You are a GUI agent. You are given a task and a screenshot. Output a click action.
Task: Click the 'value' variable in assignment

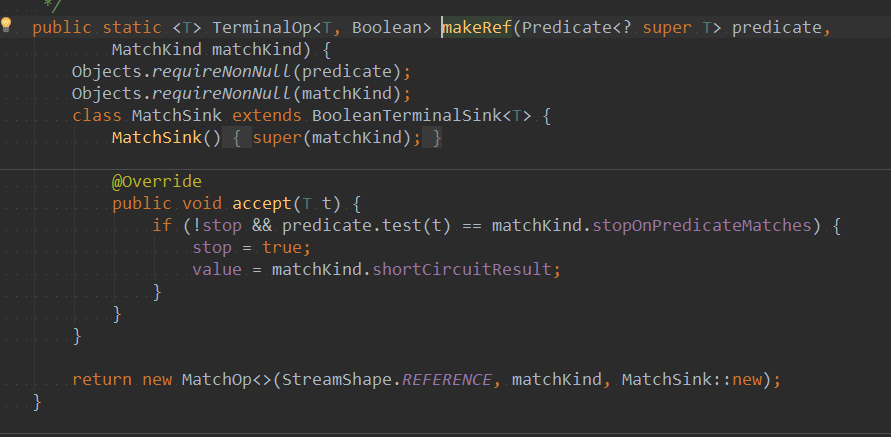coord(216,269)
